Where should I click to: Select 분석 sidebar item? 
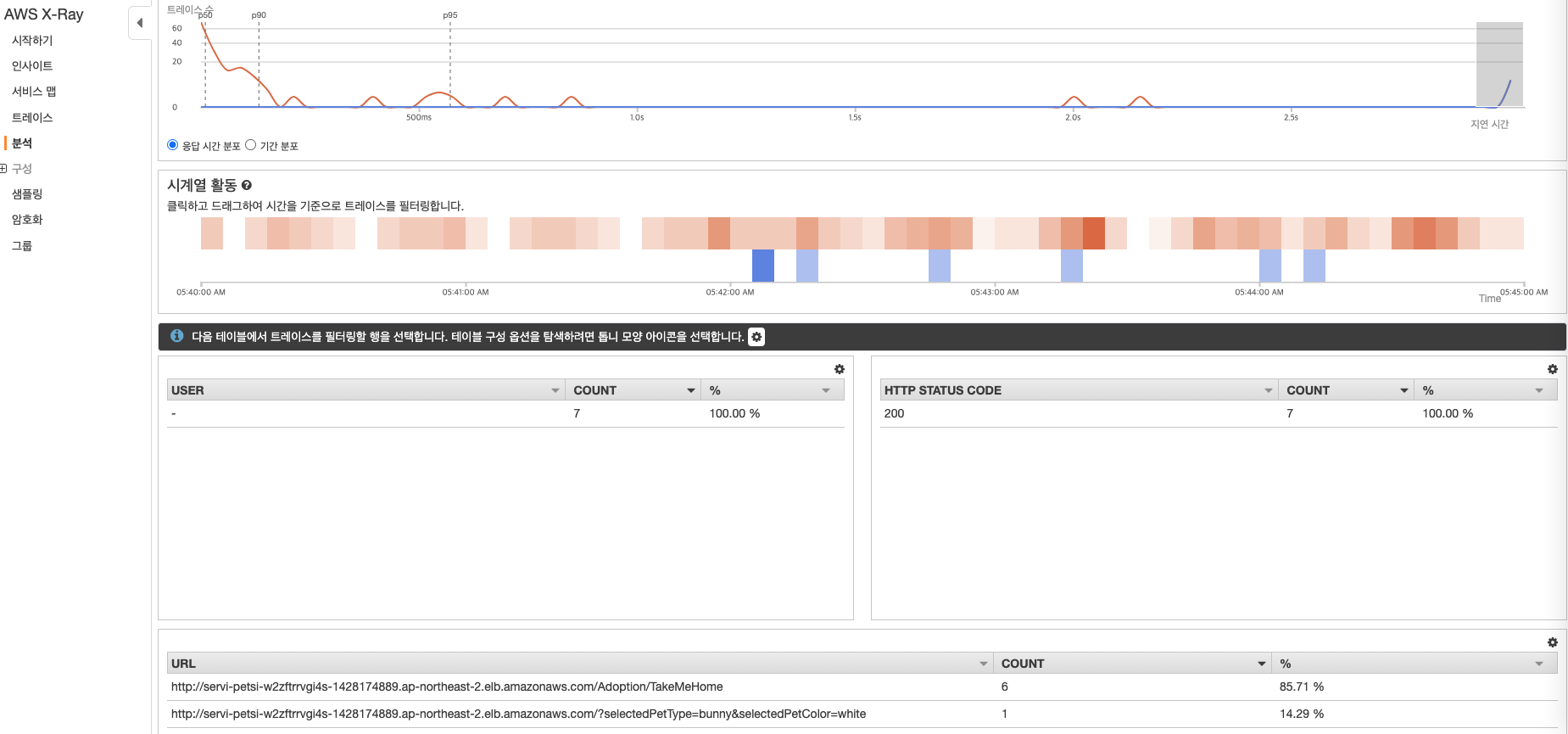(22, 143)
